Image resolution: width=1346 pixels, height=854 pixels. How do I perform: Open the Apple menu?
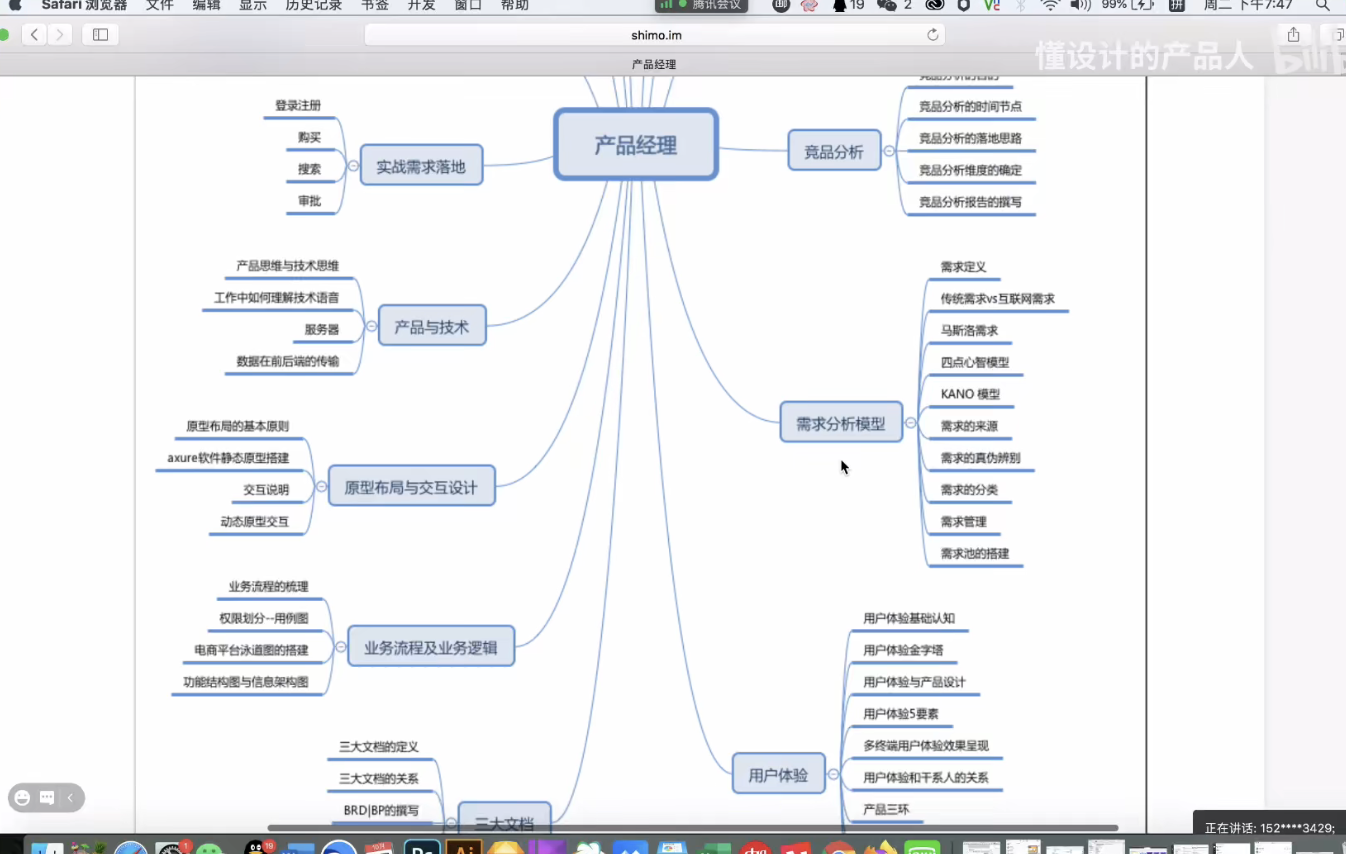coord(15,5)
